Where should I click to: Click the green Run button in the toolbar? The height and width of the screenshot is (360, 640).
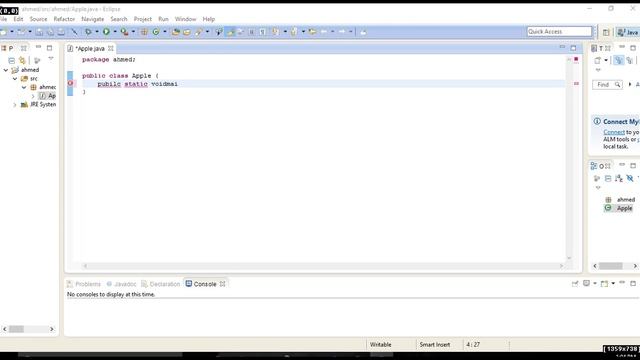click(x=106, y=31)
